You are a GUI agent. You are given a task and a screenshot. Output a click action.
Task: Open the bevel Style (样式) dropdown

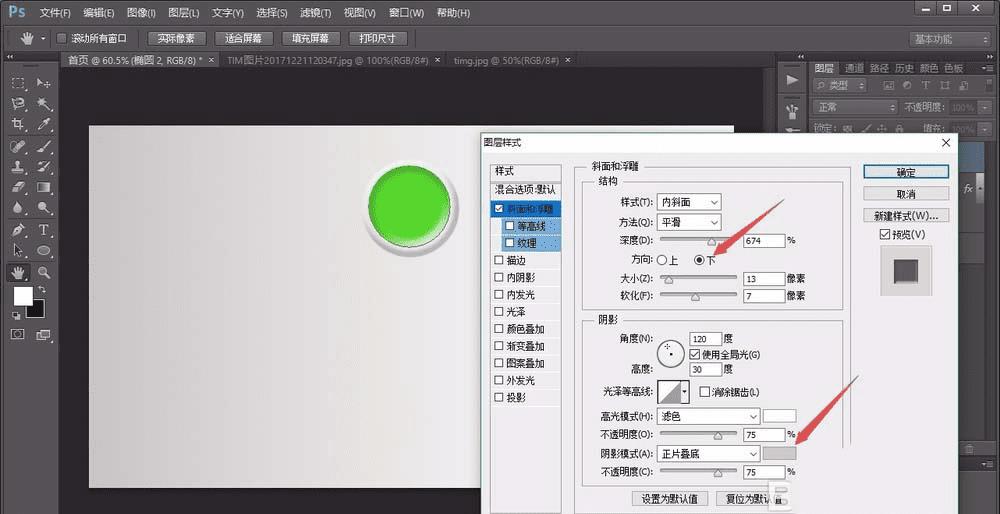tap(689, 202)
